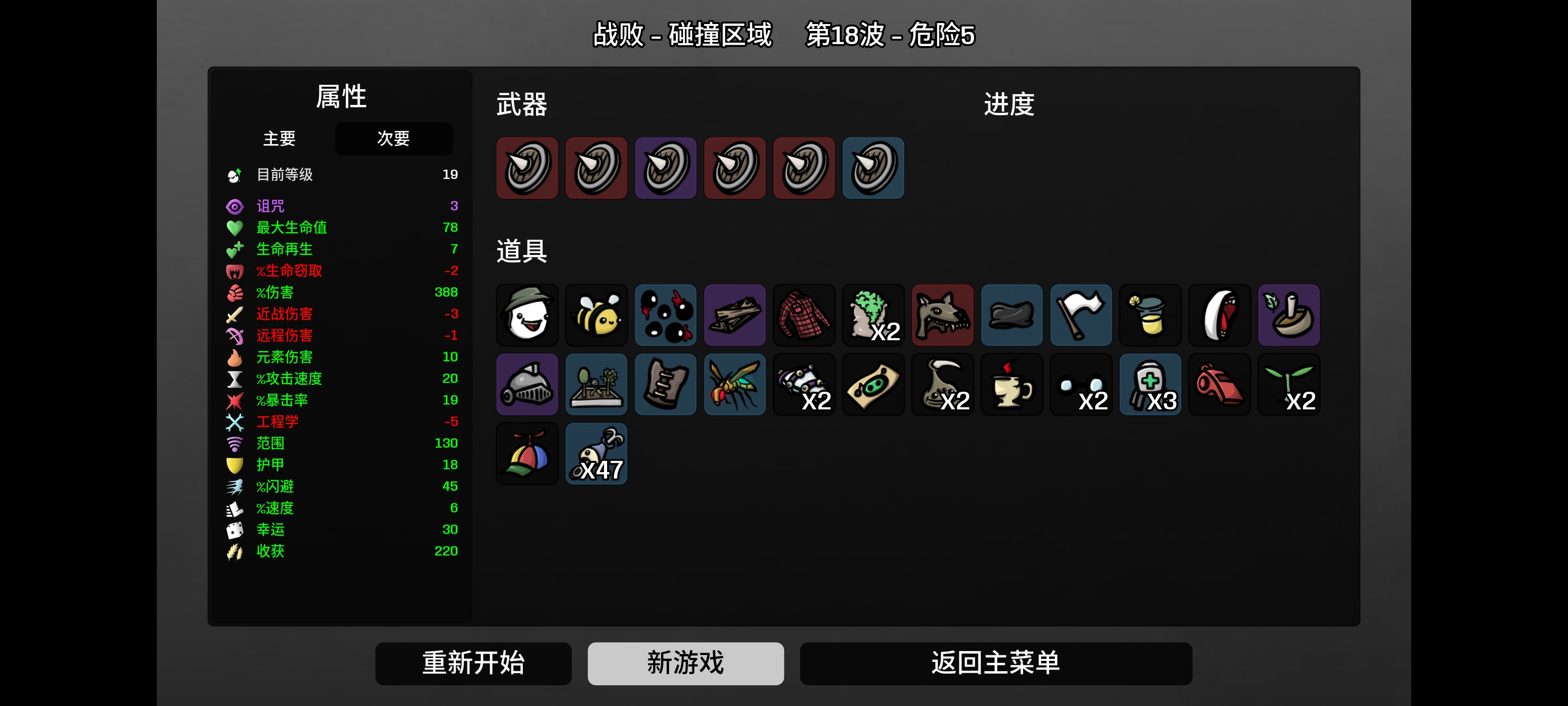Screen dimensions: 1568x706
Task: Select the plaid red shirt item
Action: tap(804, 315)
